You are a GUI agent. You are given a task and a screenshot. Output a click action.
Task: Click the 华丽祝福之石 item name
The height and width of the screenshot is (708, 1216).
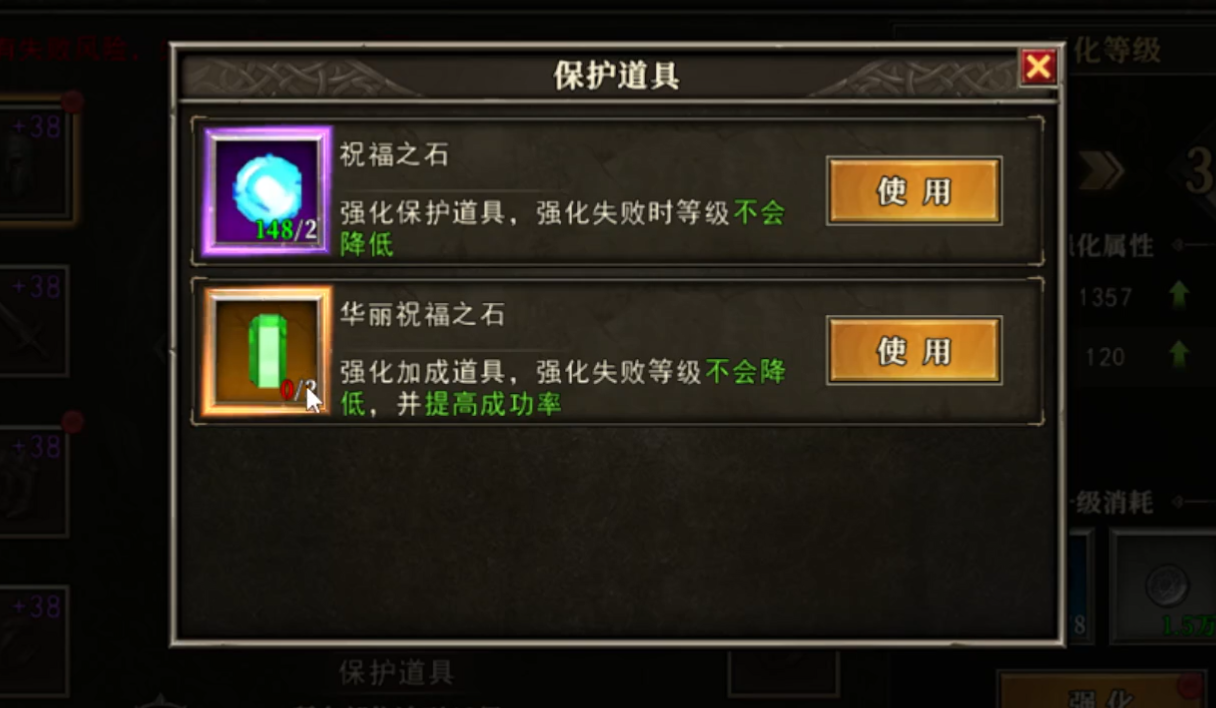[x=422, y=315]
